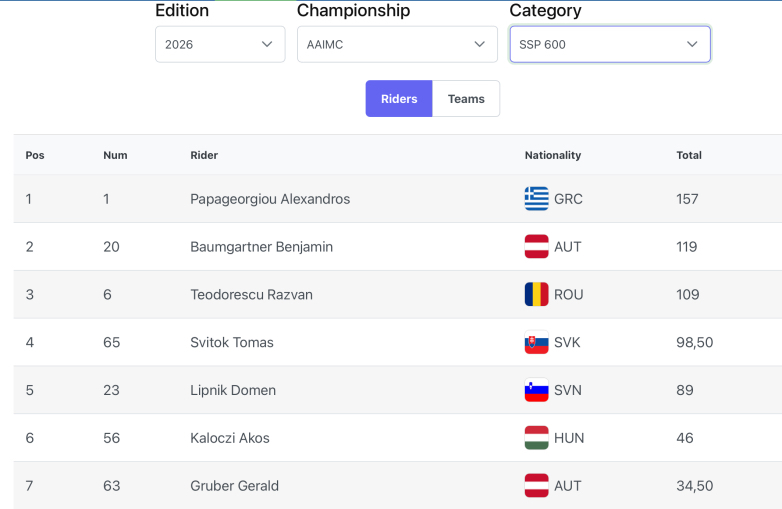Select the Svitok Tomas row
The height and width of the screenshot is (509, 782).
tap(397, 342)
